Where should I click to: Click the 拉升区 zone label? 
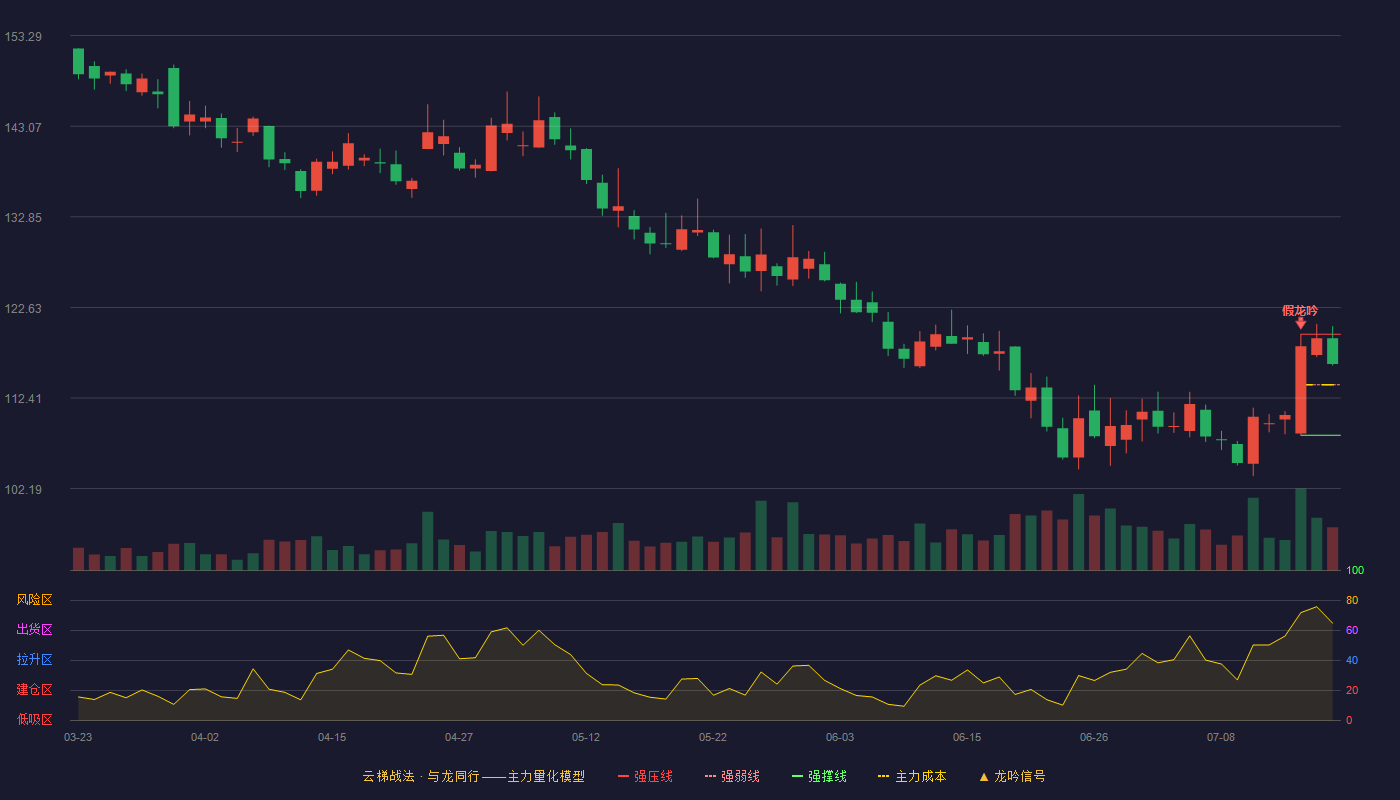coord(34,660)
